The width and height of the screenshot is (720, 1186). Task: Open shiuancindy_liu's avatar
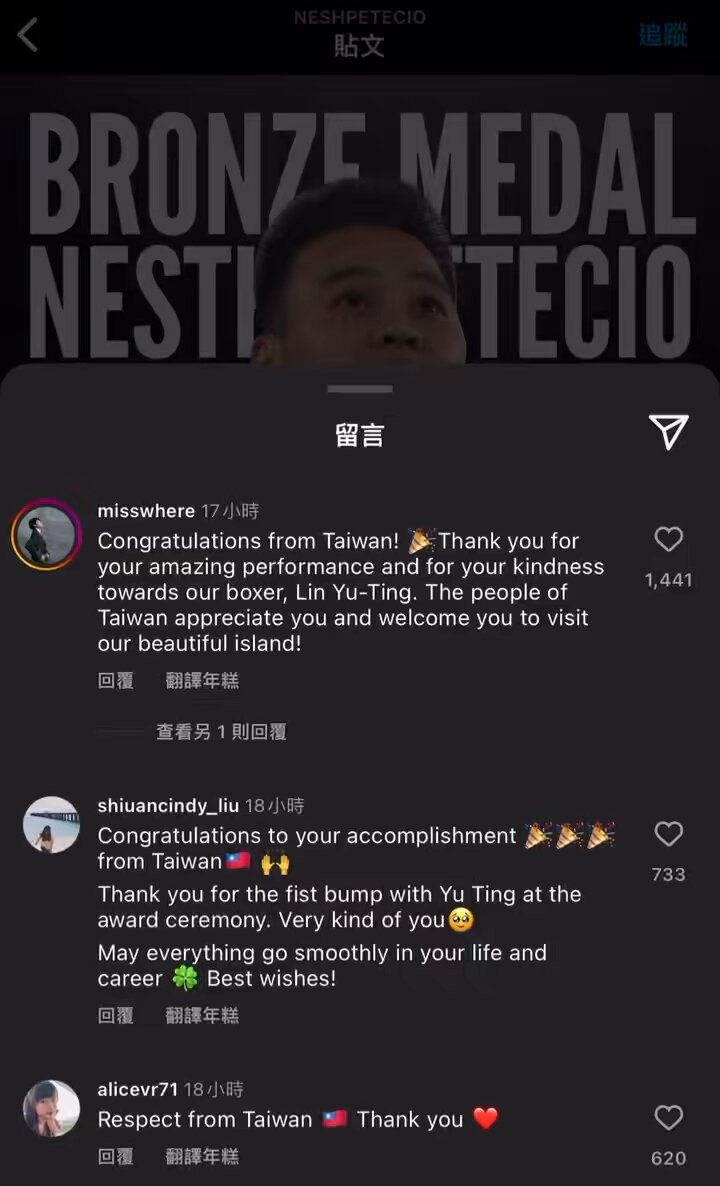pos(51,824)
